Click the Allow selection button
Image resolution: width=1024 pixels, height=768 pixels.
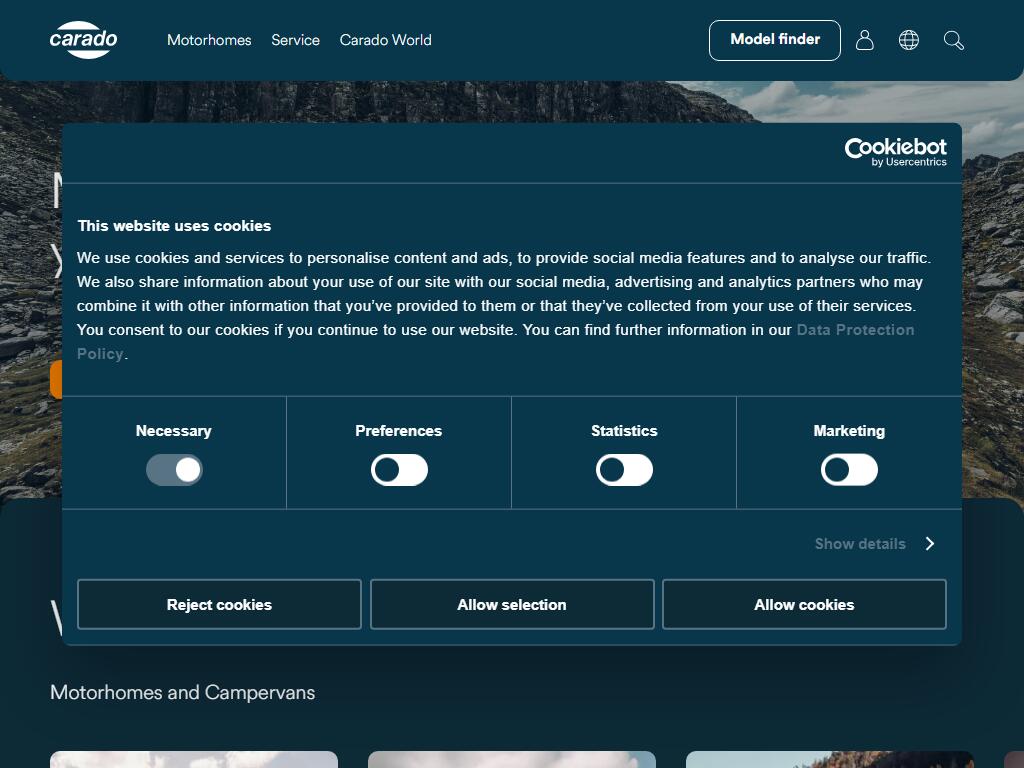point(512,605)
